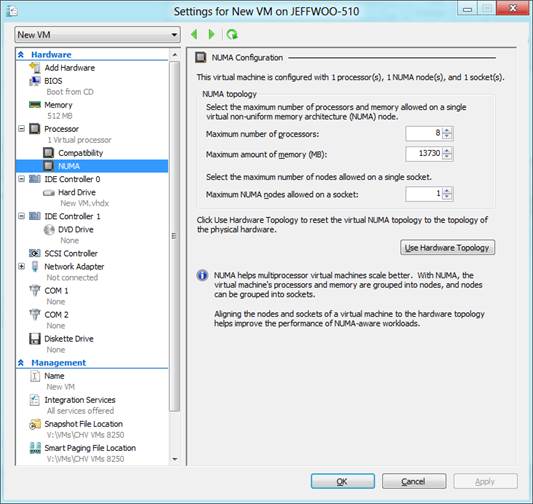The width and height of the screenshot is (533, 504).
Task: Select Compatibility under Processor
Action: (x=80, y=153)
